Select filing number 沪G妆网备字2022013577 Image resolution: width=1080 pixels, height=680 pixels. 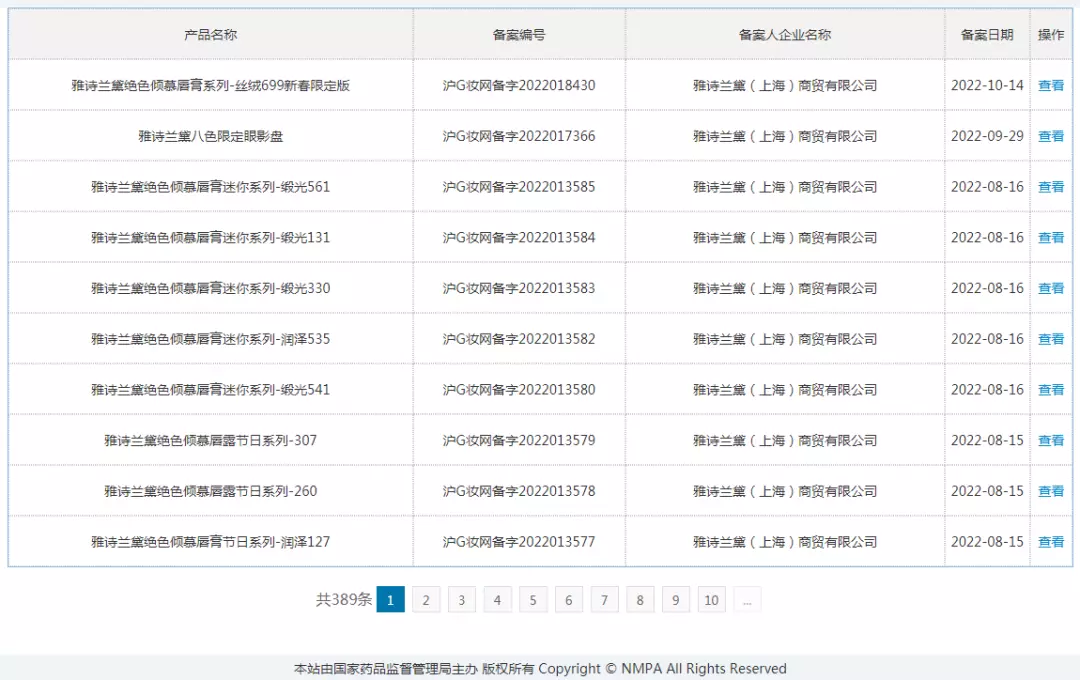click(x=519, y=542)
